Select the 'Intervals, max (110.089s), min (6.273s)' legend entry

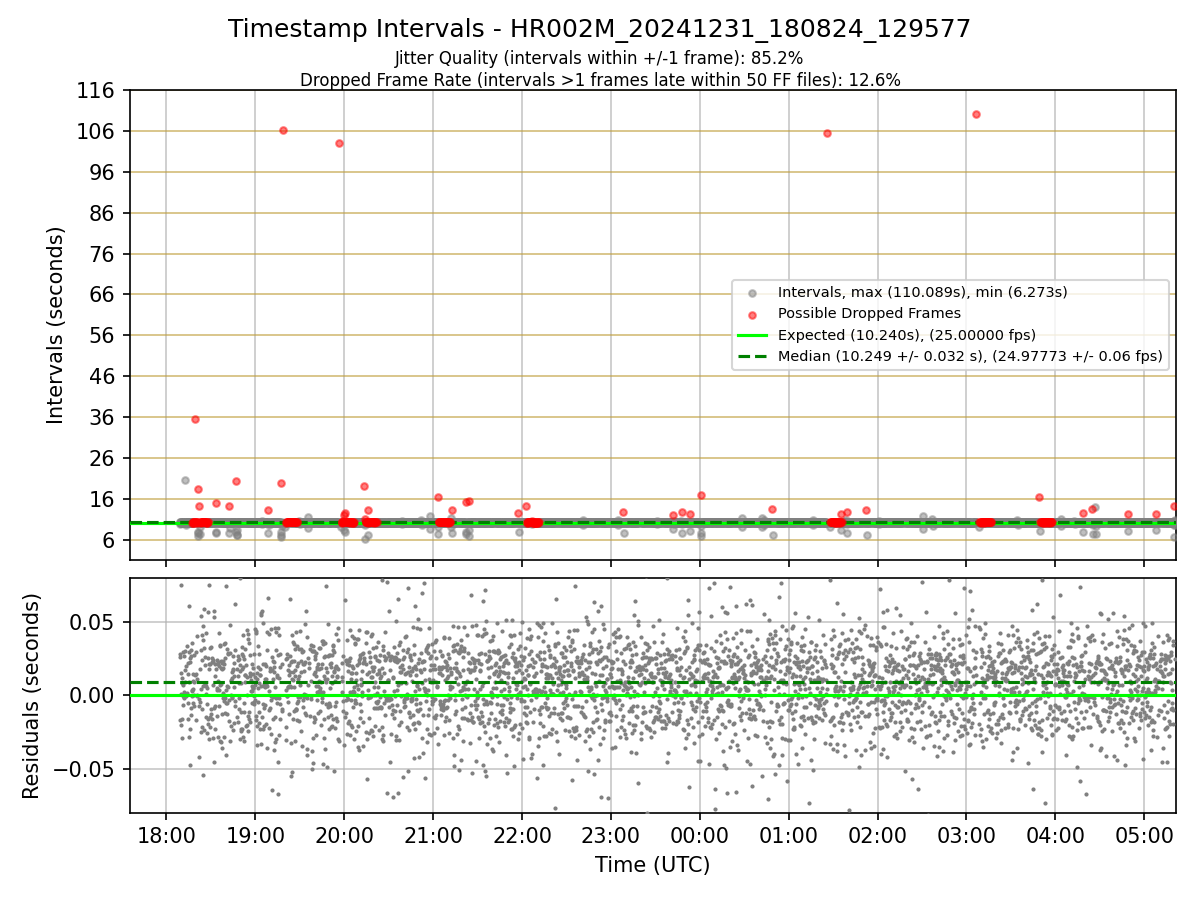pyautogui.click(x=922, y=292)
